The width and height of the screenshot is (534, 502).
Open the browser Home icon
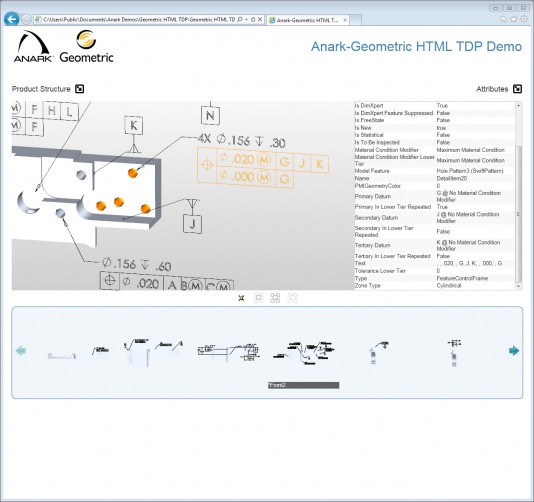tap(503, 19)
